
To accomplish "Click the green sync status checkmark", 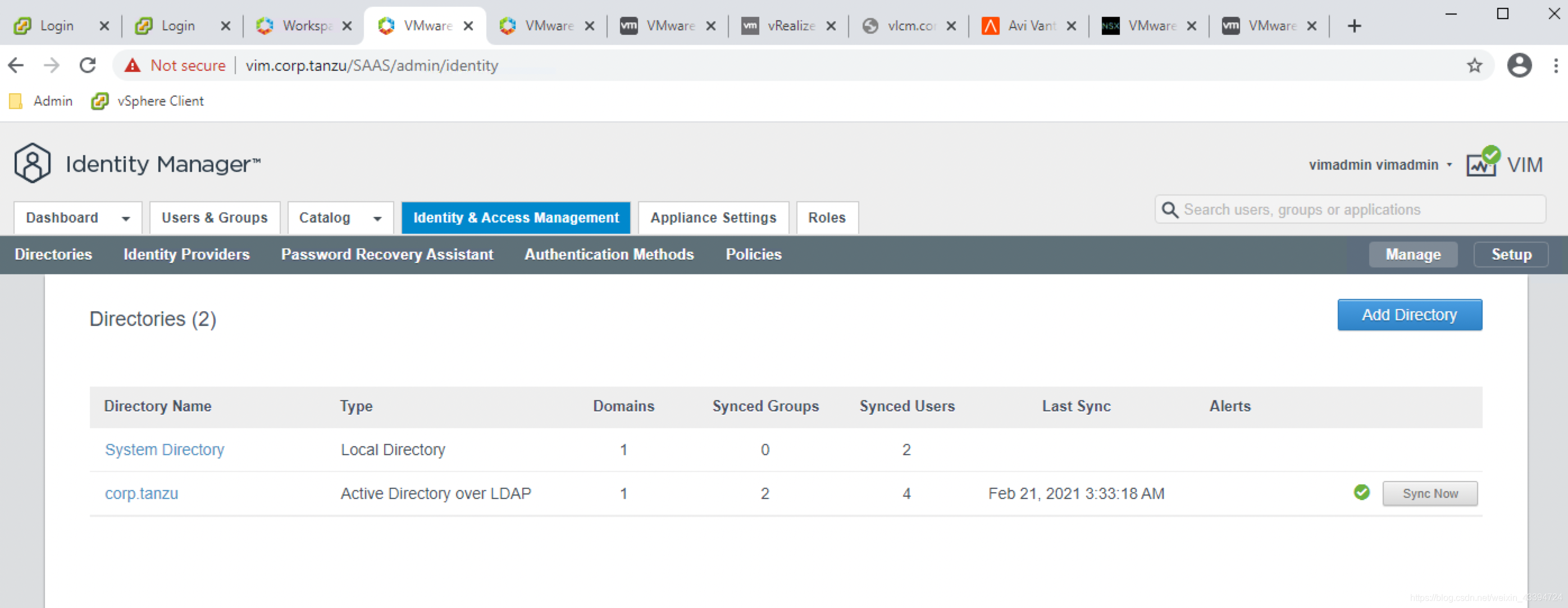I will 1362,492.
